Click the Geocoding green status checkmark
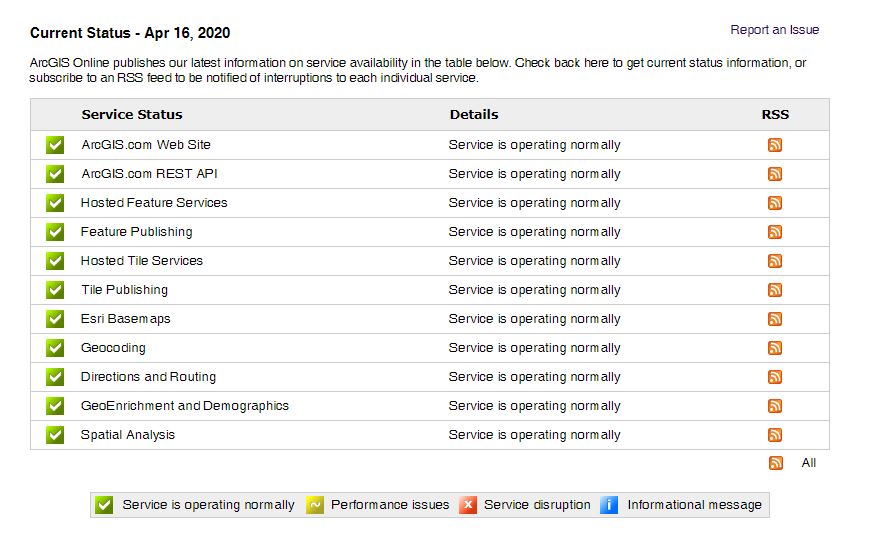The height and width of the screenshot is (534, 877). coord(55,348)
